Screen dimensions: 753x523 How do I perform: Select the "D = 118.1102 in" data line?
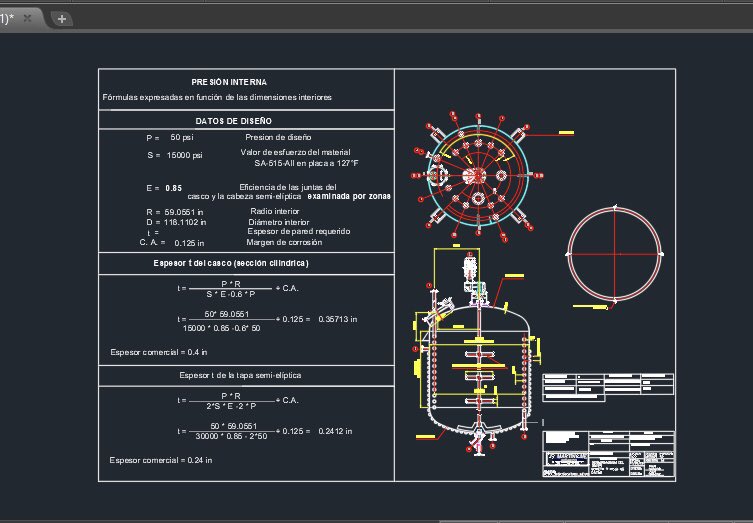[x=176, y=222]
